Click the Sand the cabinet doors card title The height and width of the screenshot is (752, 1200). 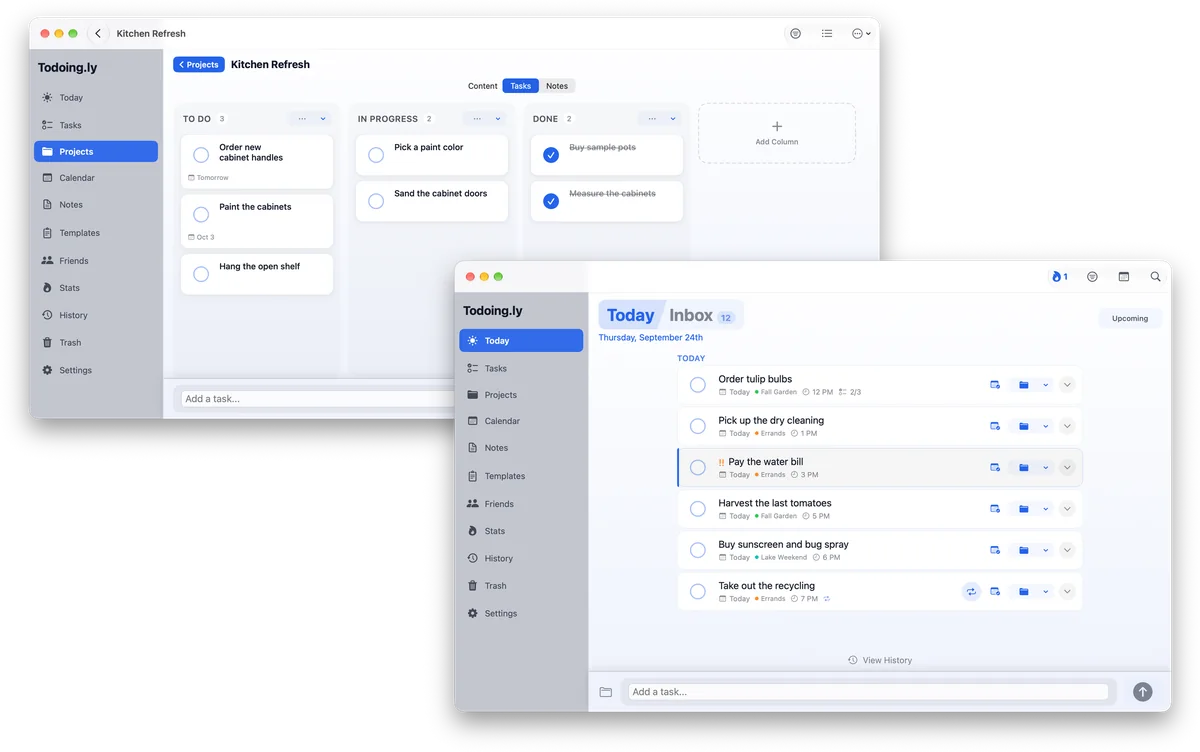[441, 194]
